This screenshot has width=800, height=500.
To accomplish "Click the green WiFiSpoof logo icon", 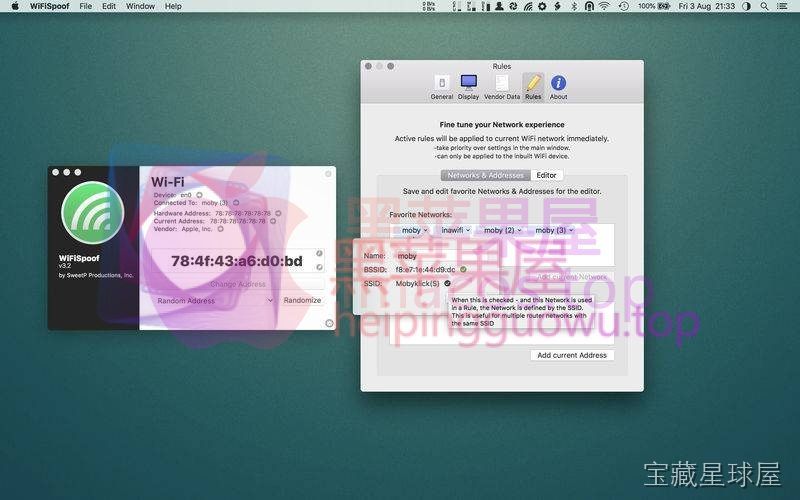I will tap(92, 213).
